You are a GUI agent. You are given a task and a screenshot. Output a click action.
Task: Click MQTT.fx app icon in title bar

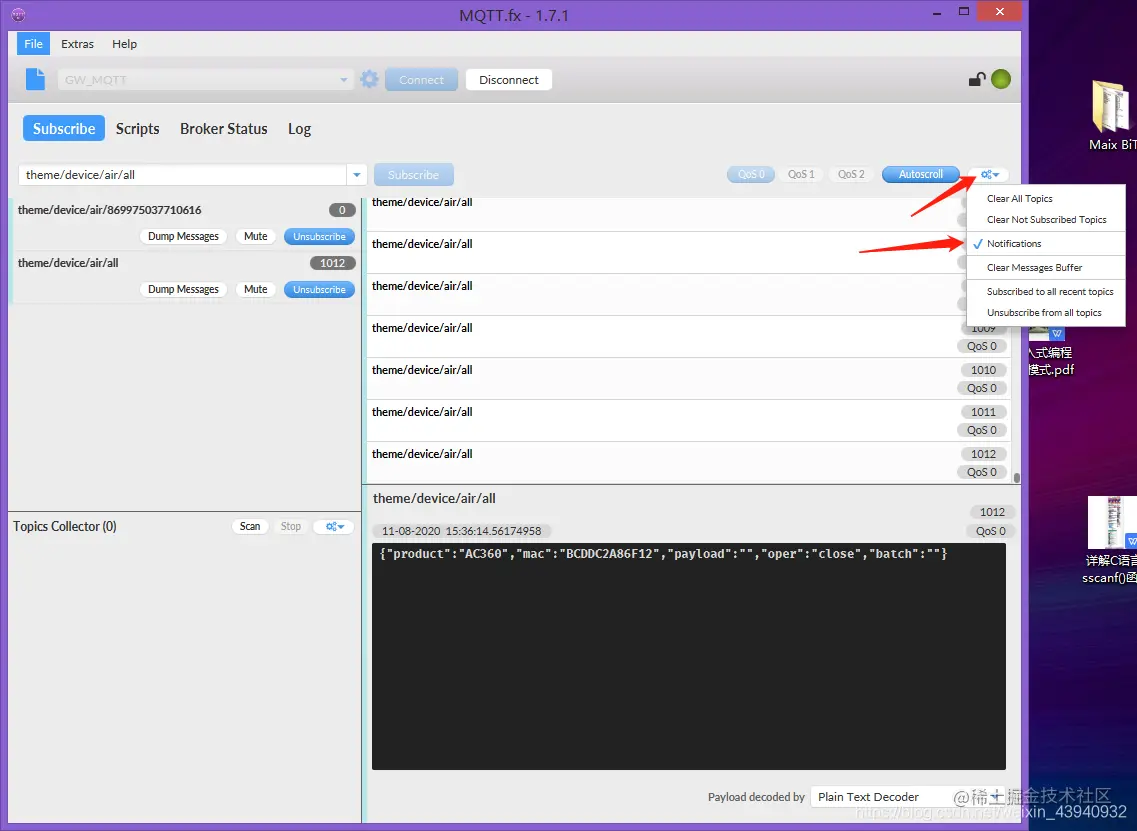coord(19,15)
